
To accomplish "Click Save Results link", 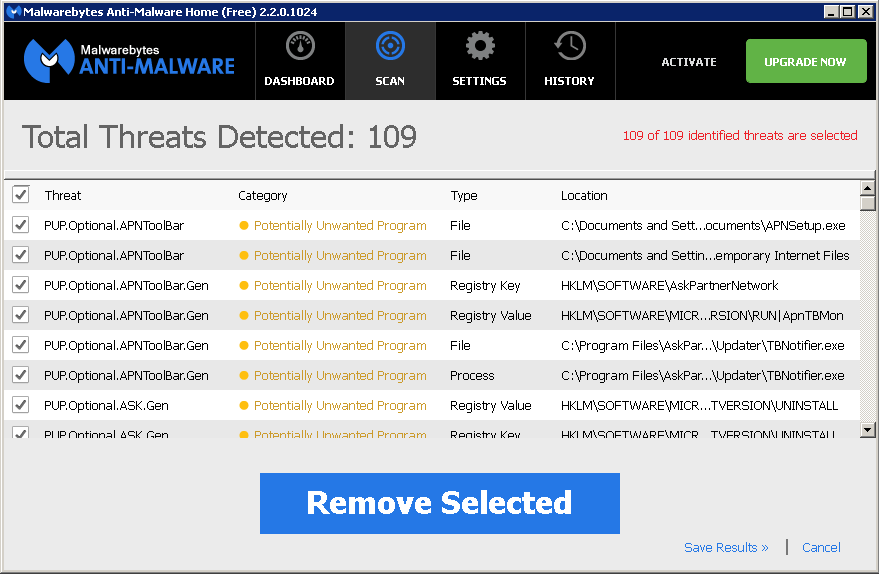I will coord(726,548).
